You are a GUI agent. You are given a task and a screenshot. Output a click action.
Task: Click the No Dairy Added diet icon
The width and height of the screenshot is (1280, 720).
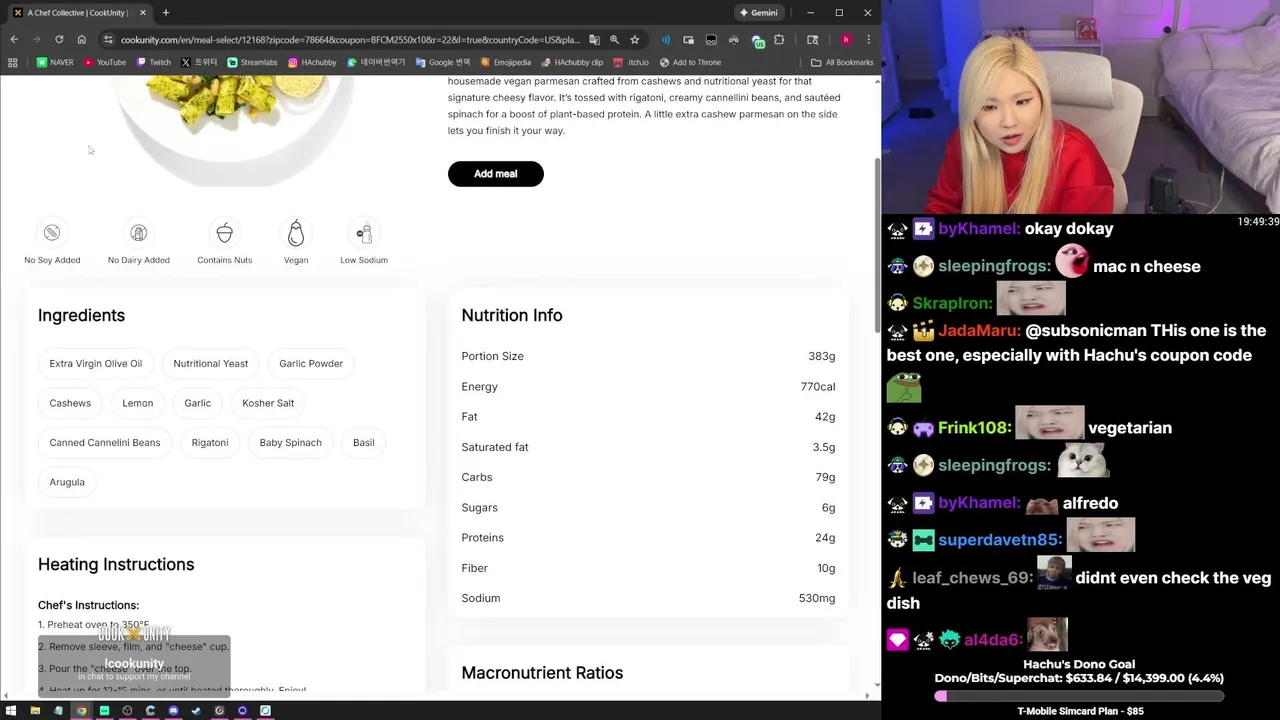139,233
